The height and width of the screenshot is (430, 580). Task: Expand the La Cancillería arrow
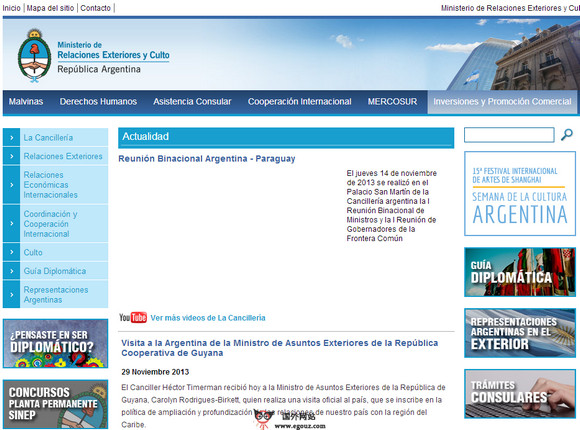click(11, 138)
